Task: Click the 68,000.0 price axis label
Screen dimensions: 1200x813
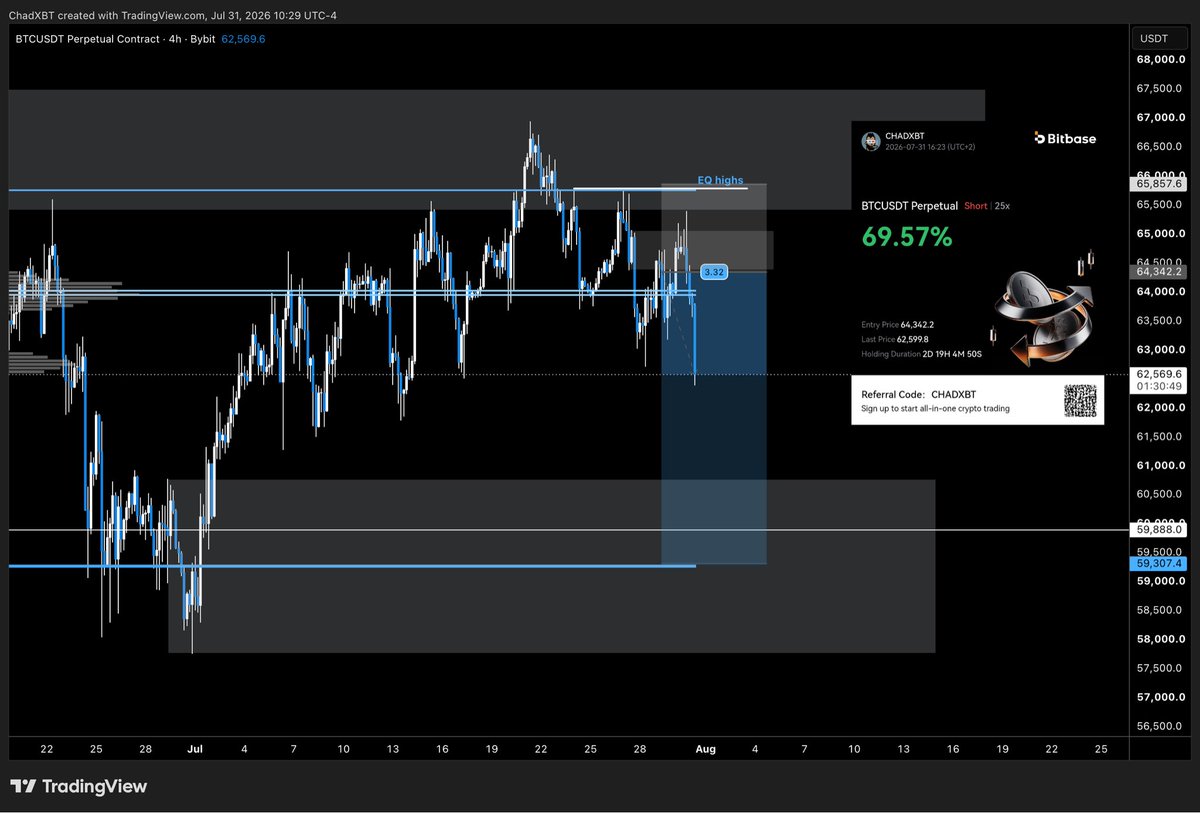Action: pos(1161,60)
